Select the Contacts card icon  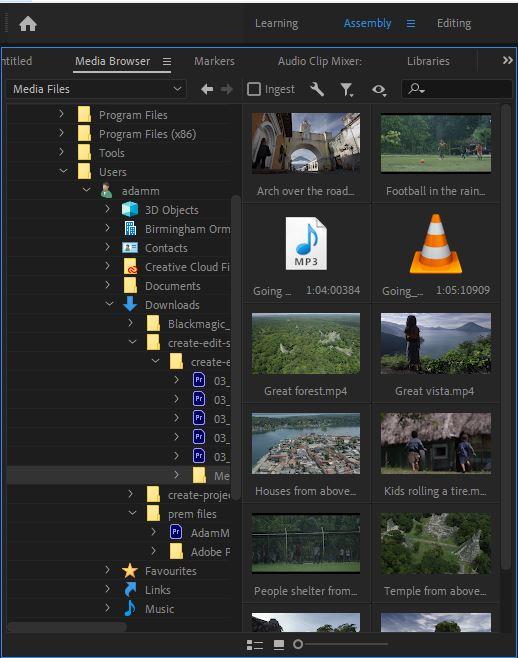[130, 248]
